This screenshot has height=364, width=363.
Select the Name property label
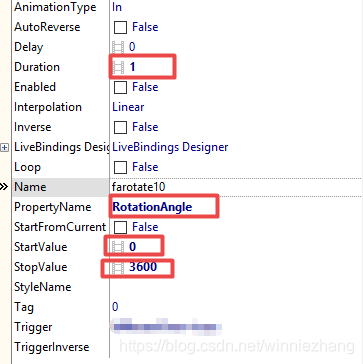point(30,187)
